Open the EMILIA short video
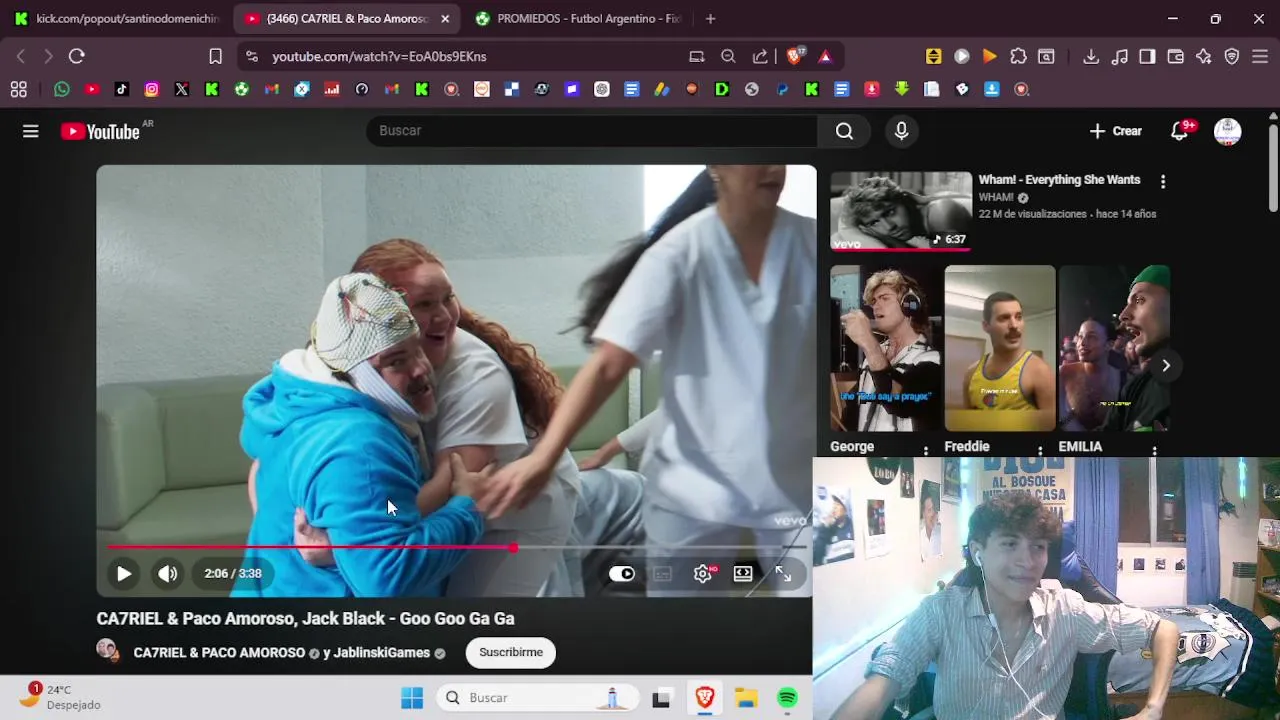 pos(1114,348)
